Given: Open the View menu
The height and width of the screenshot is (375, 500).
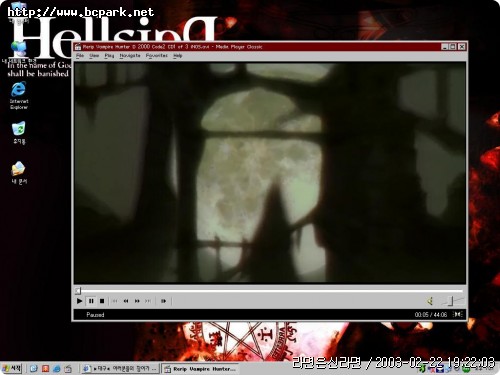Looking at the screenshot, I should pyautogui.click(x=94, y=56).
